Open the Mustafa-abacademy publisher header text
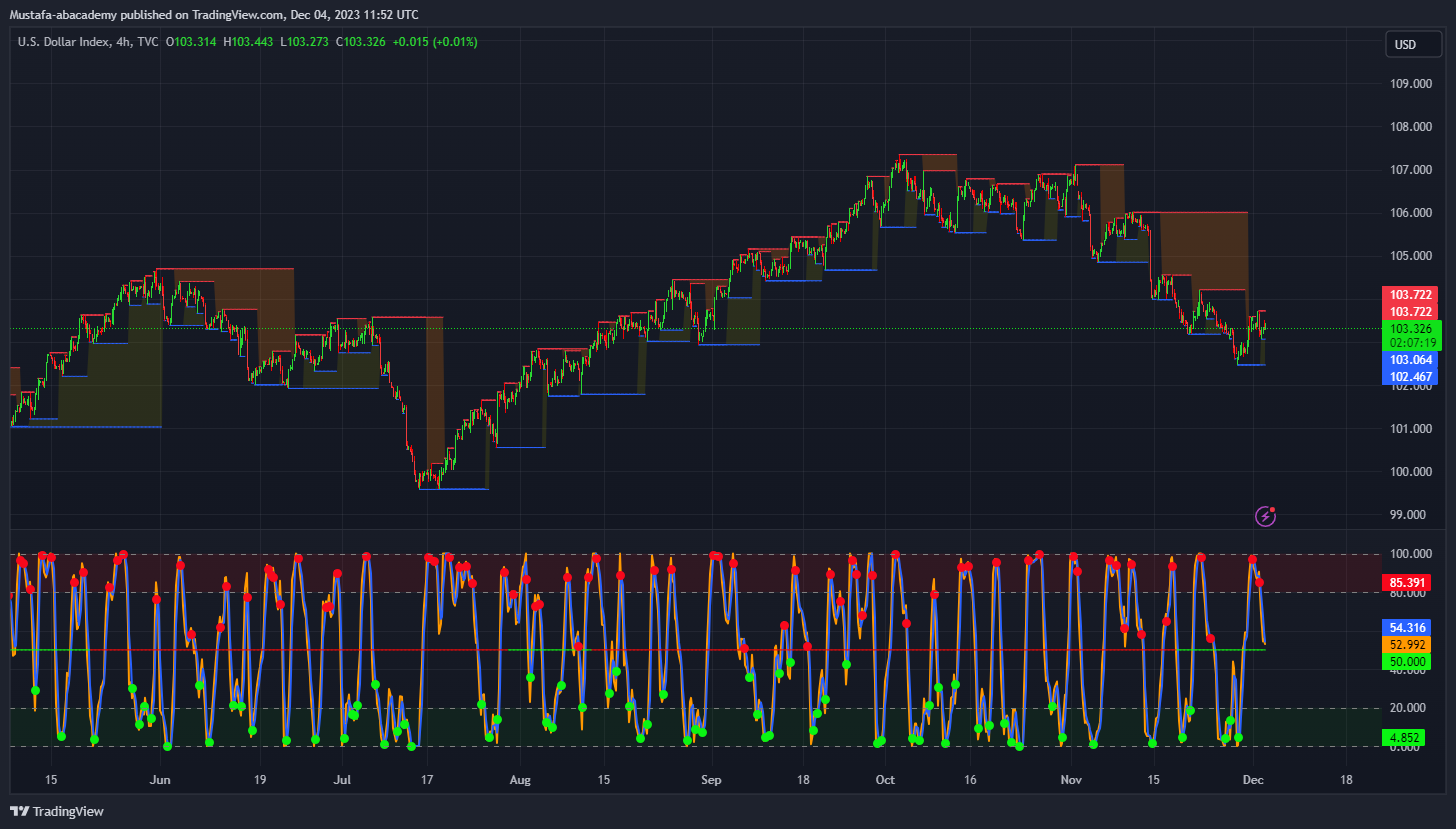 212,15
